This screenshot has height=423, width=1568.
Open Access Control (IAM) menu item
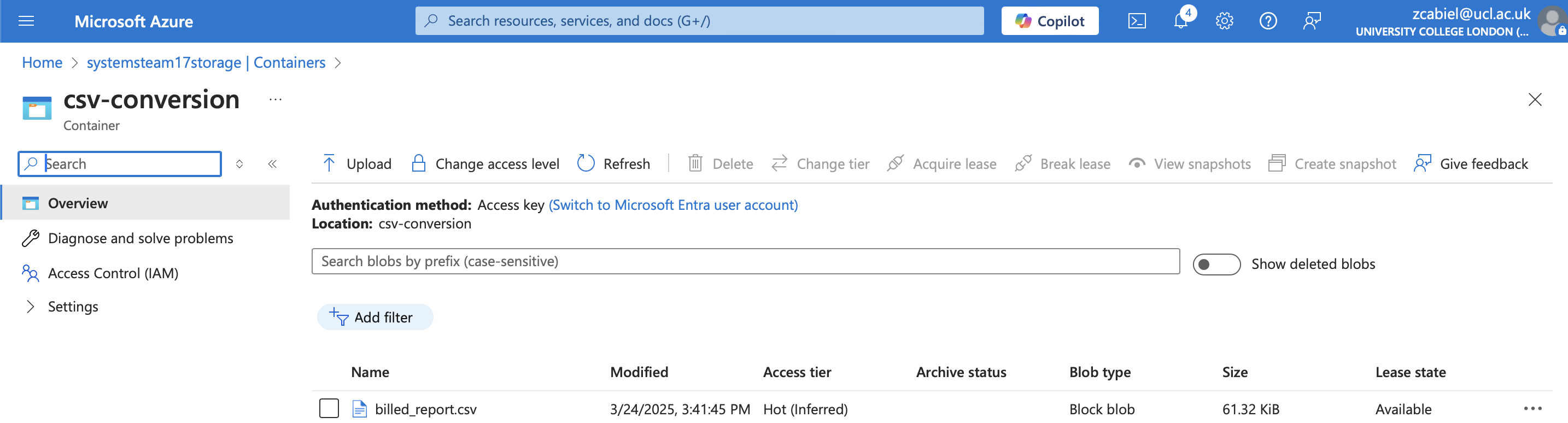pos(113,273)
